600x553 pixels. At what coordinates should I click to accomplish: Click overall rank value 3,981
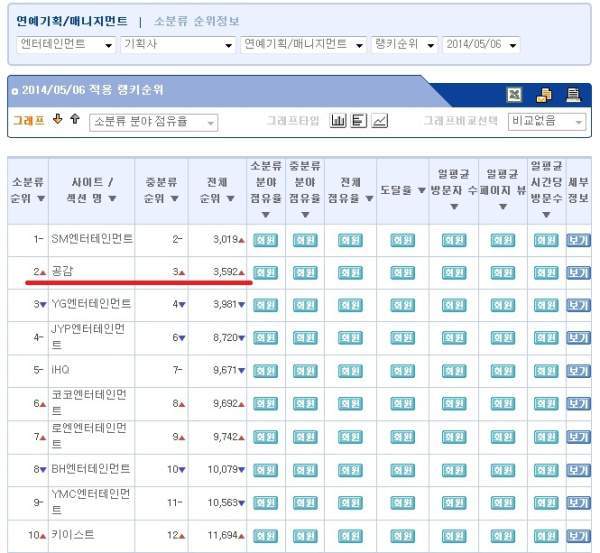pyautogui.click(x=226, y=304)
